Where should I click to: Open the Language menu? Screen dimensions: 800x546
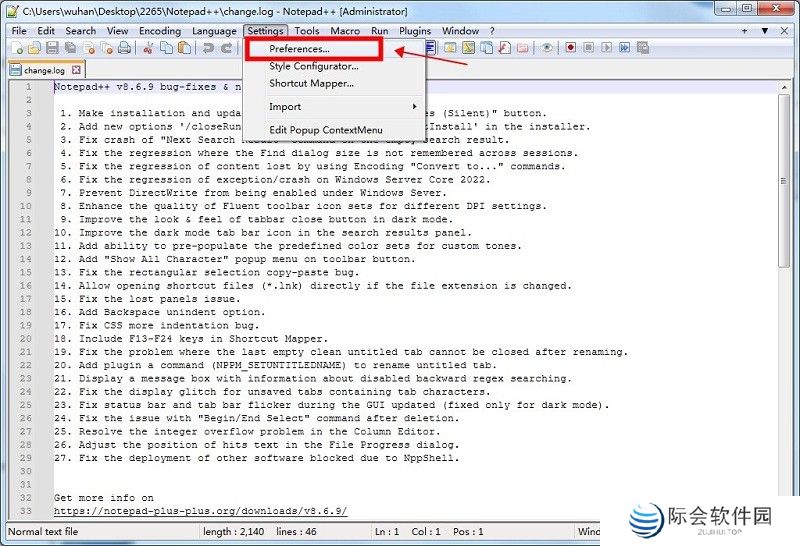pos(214,31)
